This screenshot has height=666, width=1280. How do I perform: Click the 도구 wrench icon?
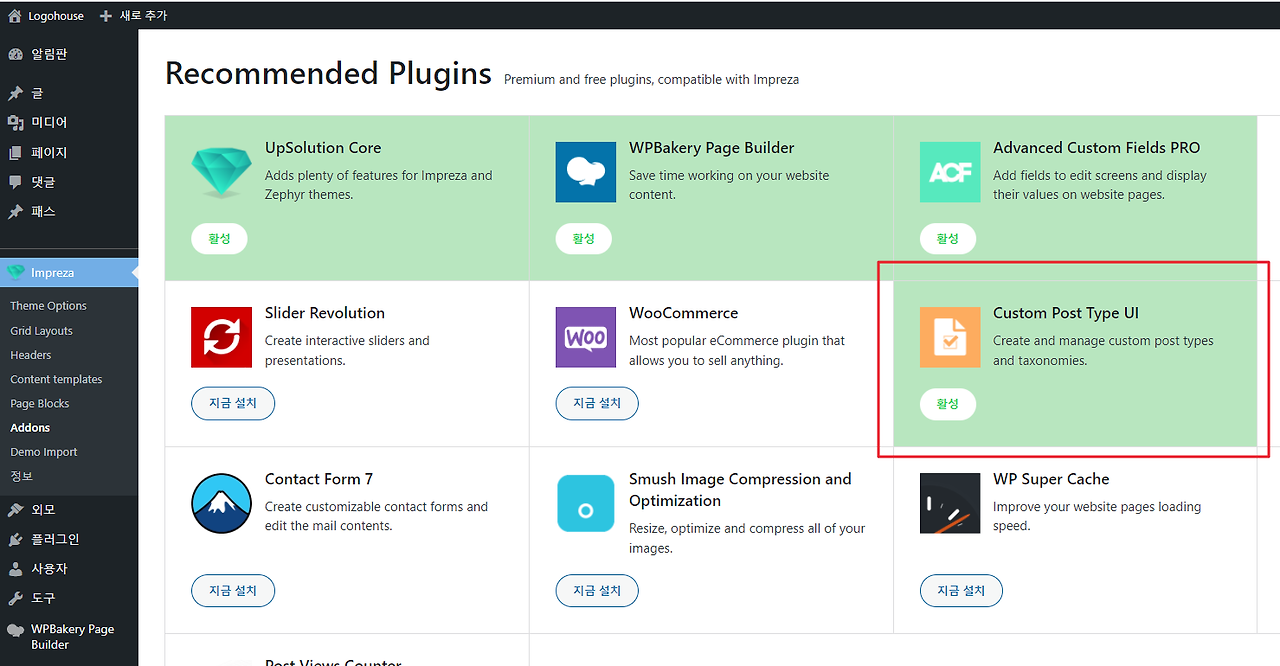tap(15, 598)
